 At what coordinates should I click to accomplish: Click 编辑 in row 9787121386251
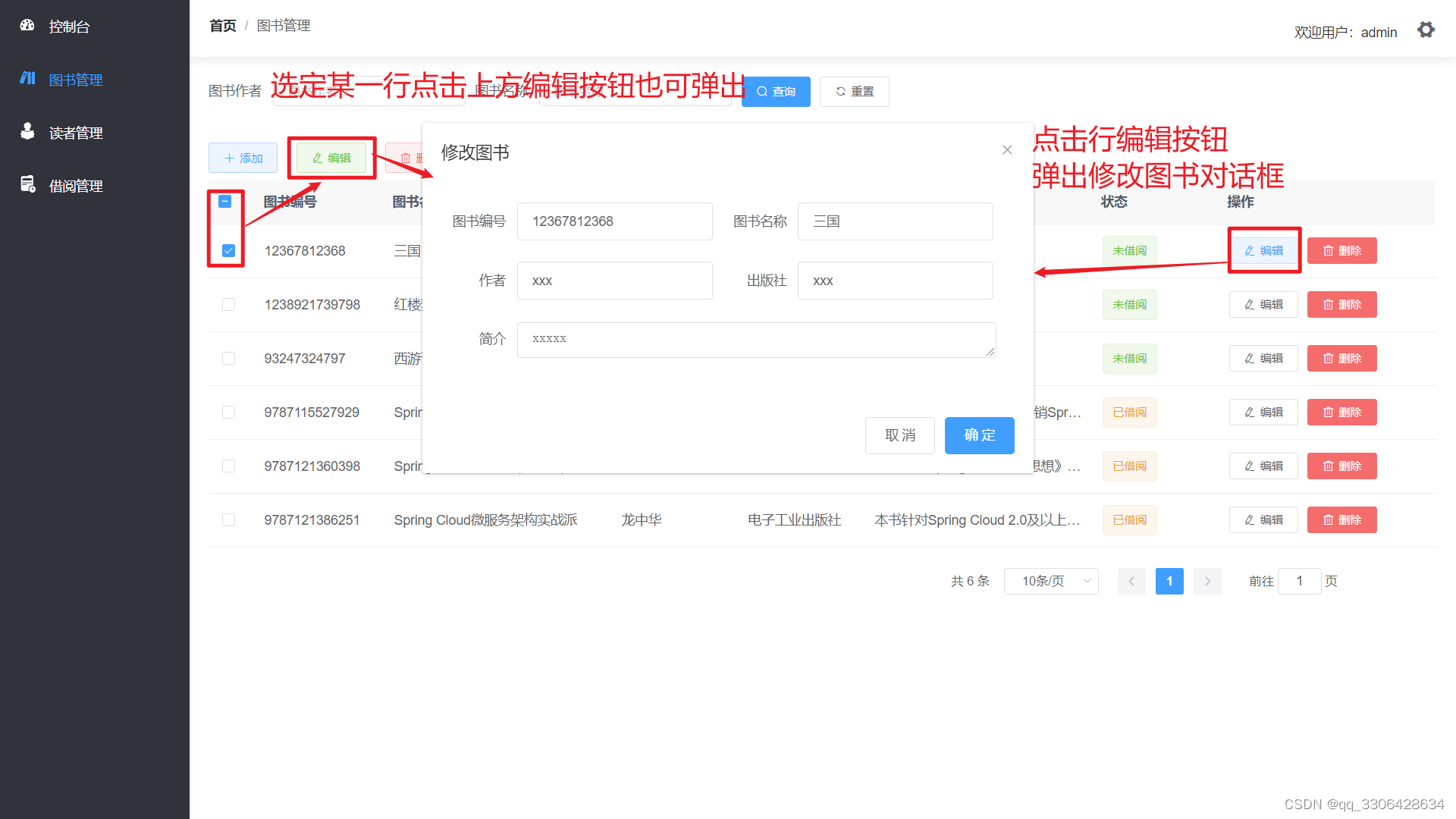tap(1263, 520)
